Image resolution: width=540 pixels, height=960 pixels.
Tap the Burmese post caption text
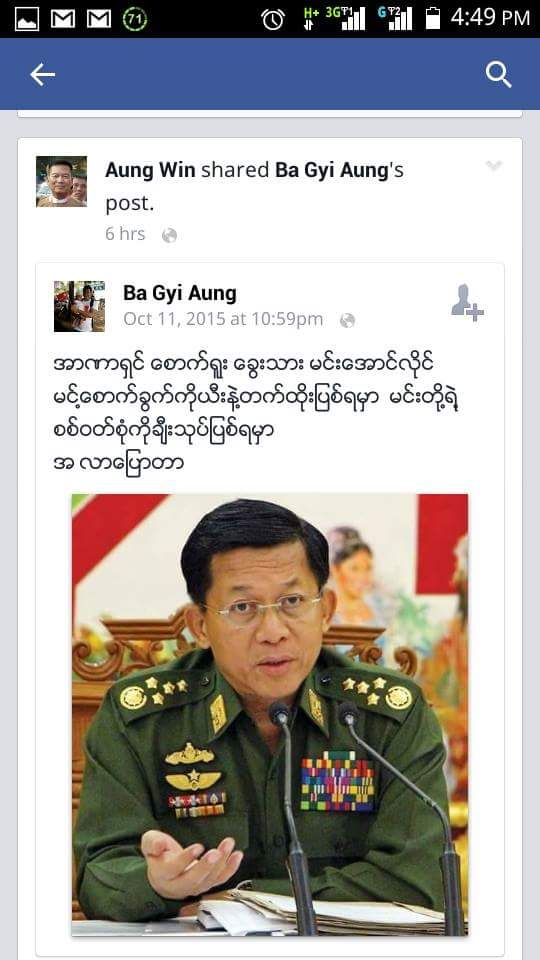[x=256, y=413]
